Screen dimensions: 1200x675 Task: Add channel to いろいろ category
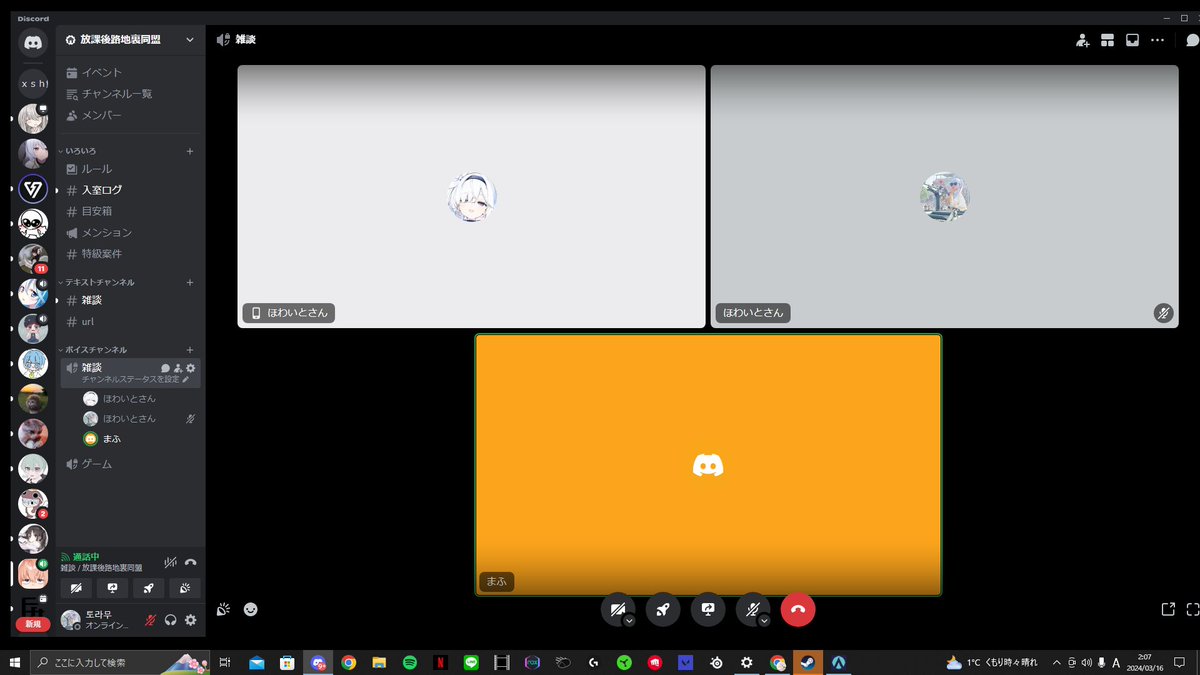coord(190,151)
